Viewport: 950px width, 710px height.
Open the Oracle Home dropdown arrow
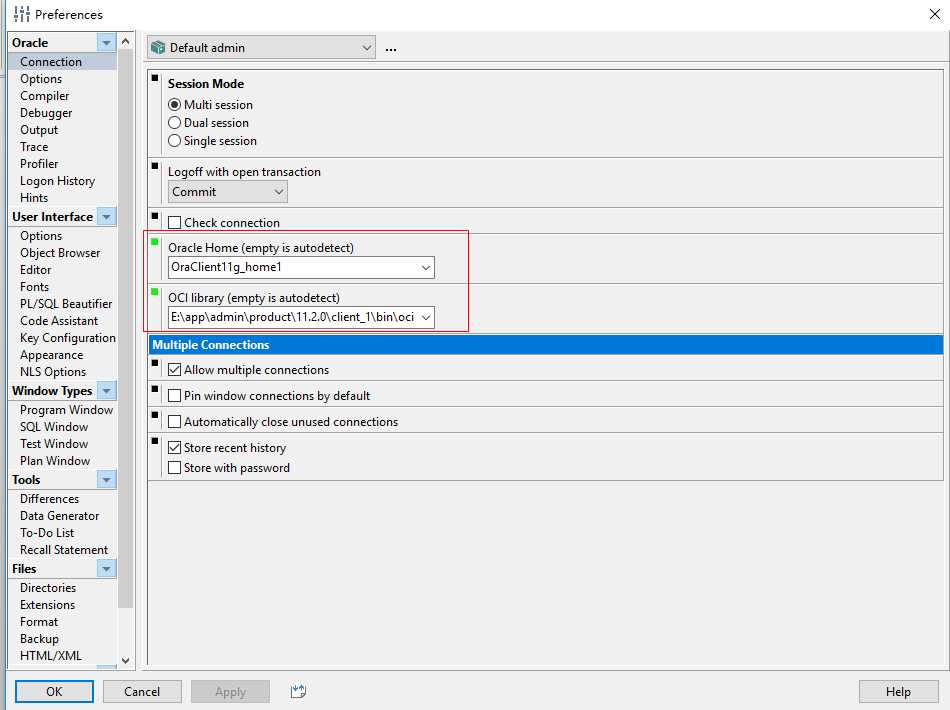426,268
